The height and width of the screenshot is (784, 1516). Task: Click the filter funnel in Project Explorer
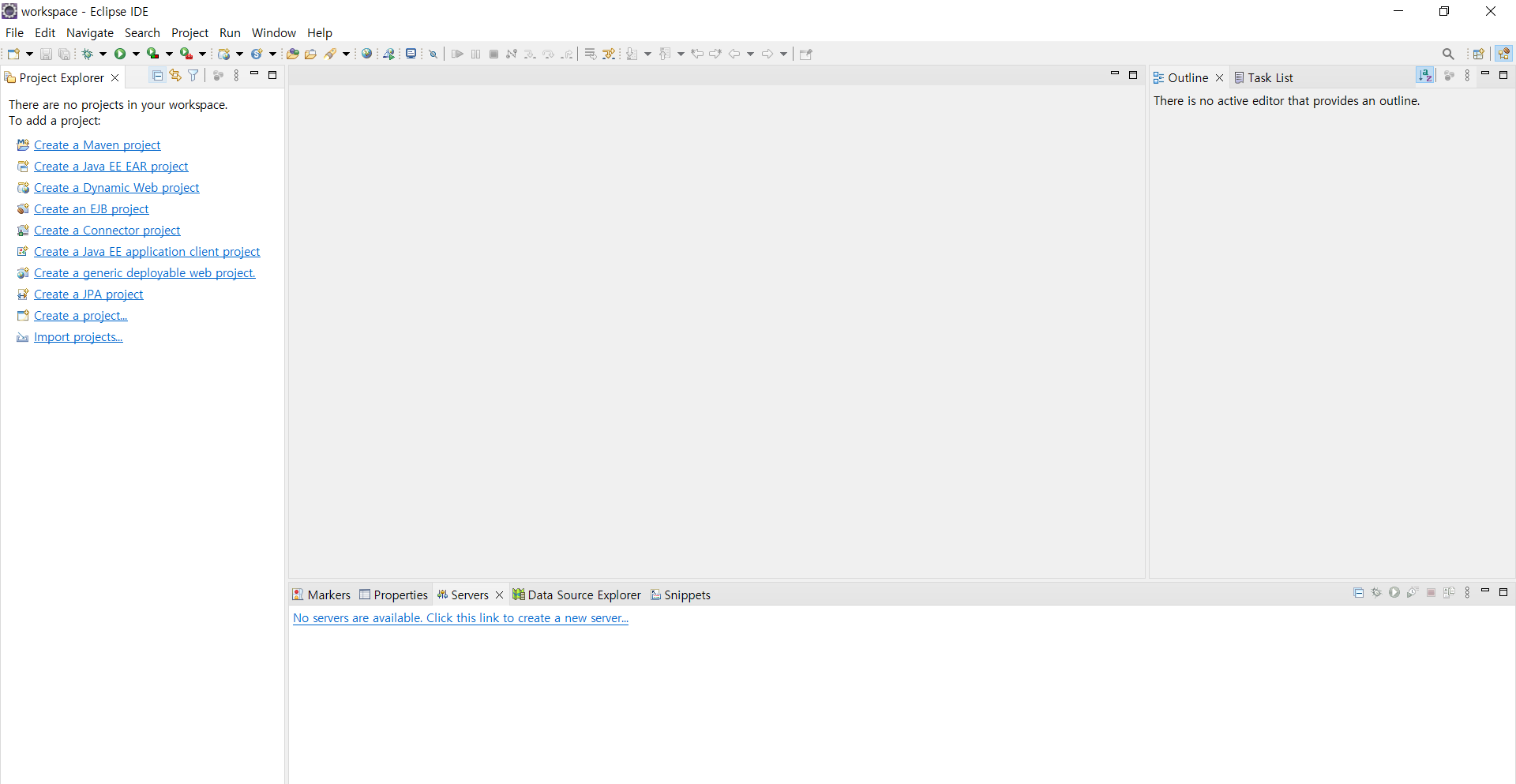[x=193, y=75]
